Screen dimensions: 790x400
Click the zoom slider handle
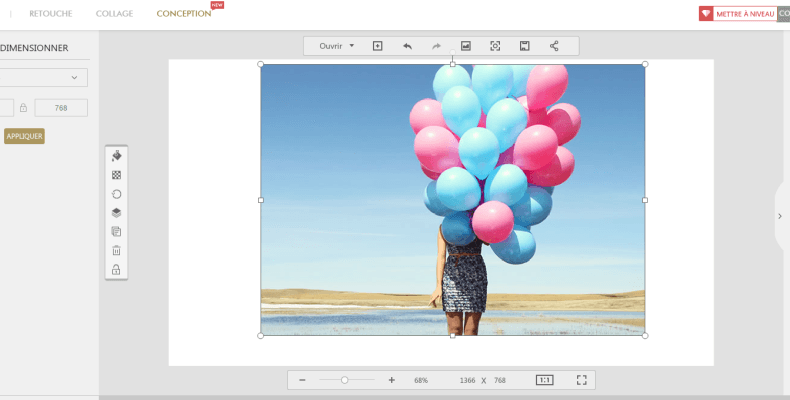point(345,380)
